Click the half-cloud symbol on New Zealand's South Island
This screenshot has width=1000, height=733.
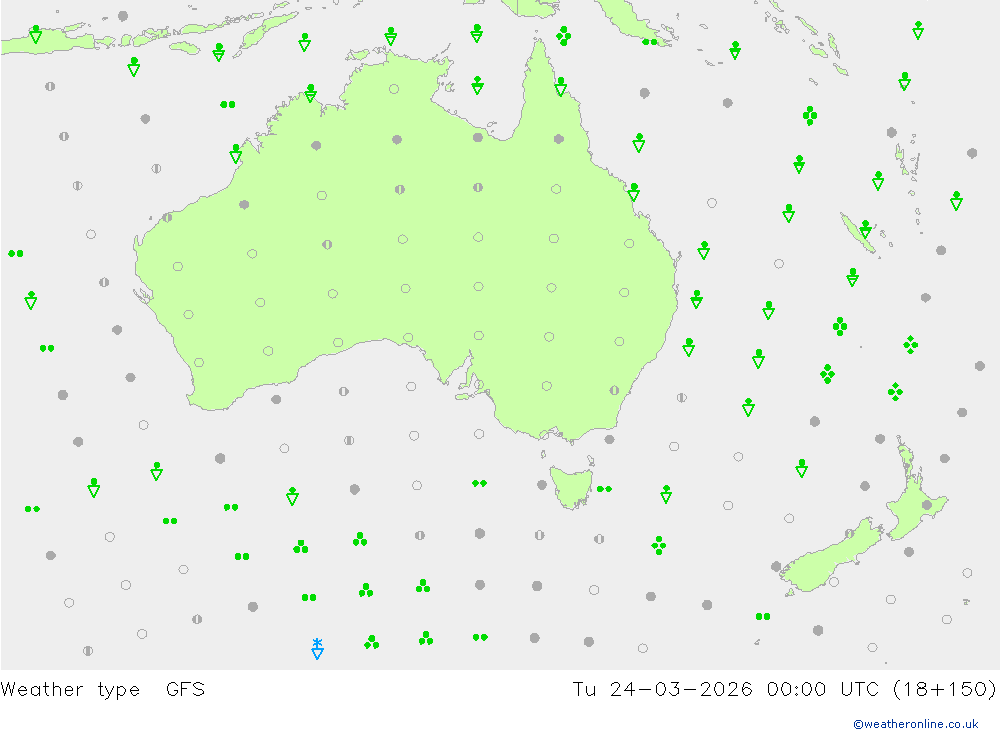849,533
